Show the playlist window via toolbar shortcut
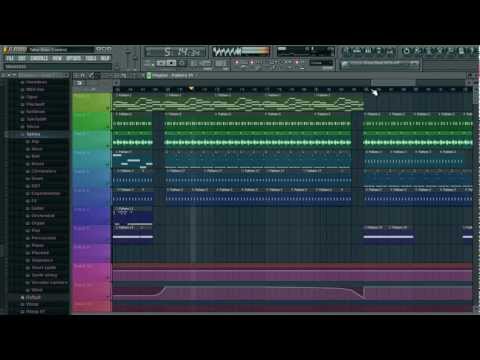The image size is (480, 360). point(347,51)
